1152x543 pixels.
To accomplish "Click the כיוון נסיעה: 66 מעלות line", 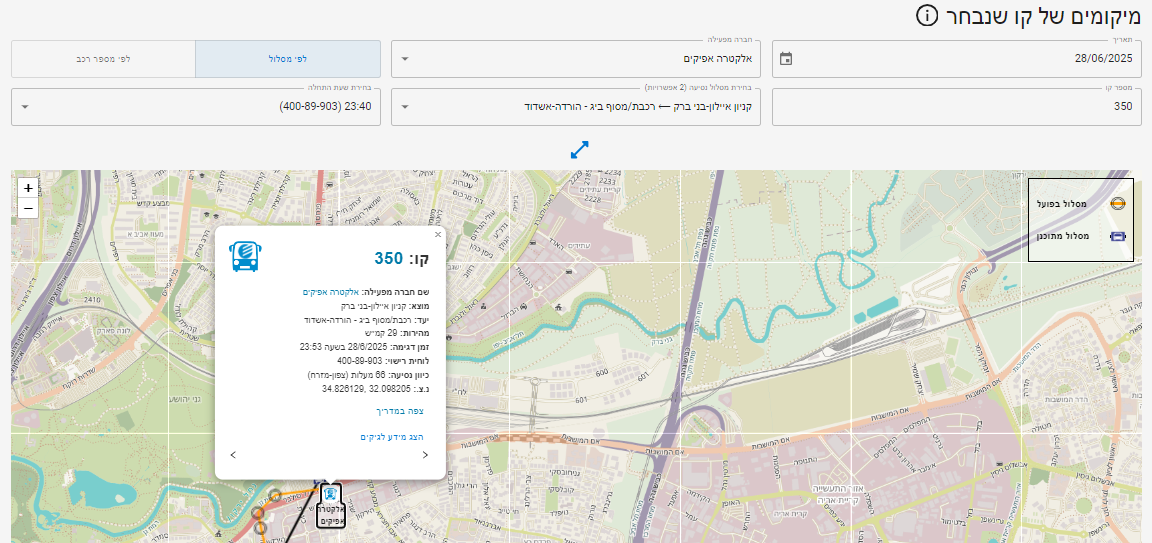I will tap(368, 375).
